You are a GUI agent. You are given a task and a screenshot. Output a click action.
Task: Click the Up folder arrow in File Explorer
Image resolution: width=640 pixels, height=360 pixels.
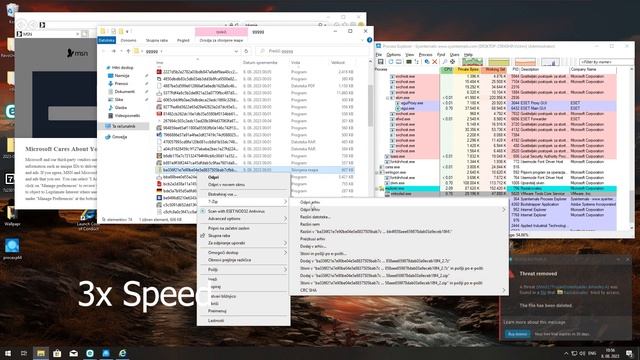pos(128,51)
